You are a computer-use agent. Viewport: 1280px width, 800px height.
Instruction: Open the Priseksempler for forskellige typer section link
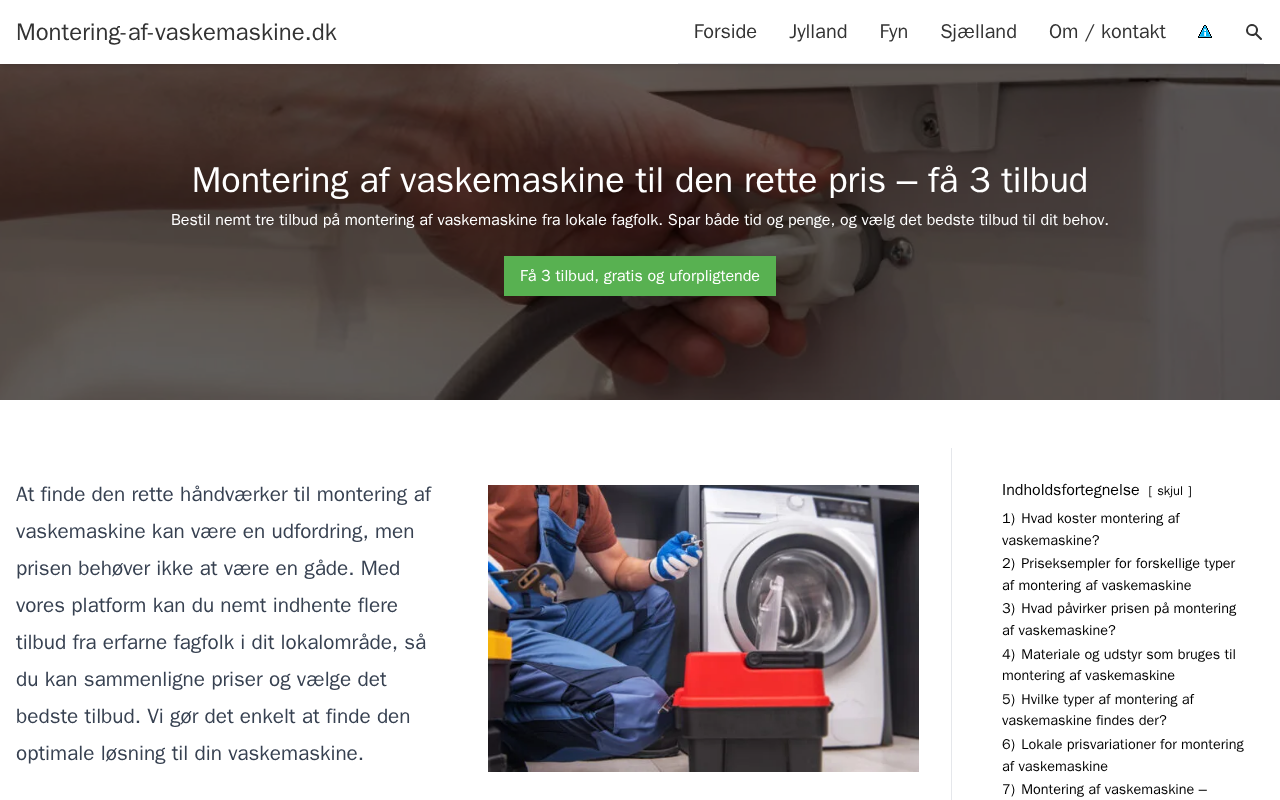(x=1118, y=574)
